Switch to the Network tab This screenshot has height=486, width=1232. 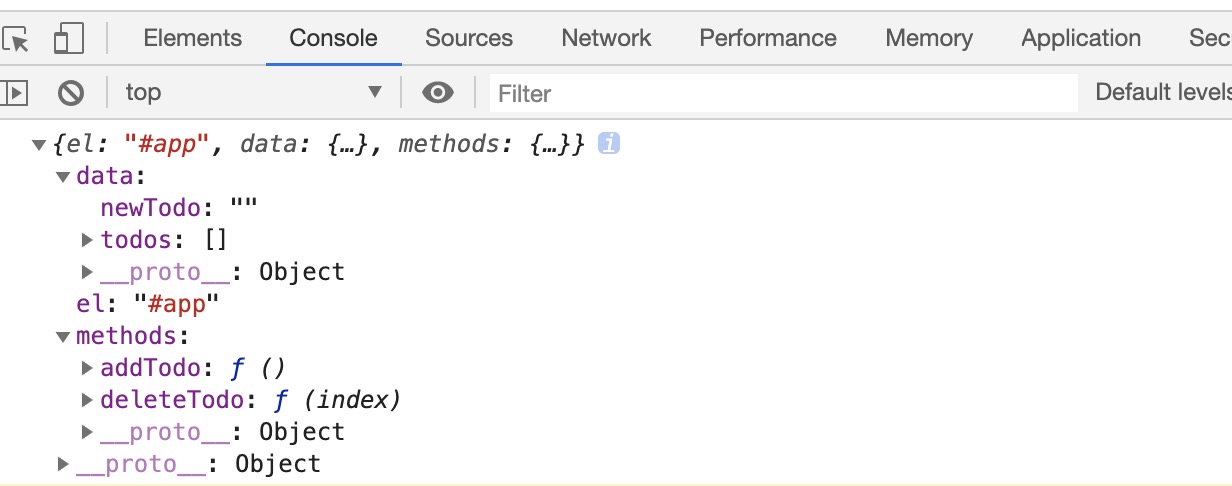606,38
